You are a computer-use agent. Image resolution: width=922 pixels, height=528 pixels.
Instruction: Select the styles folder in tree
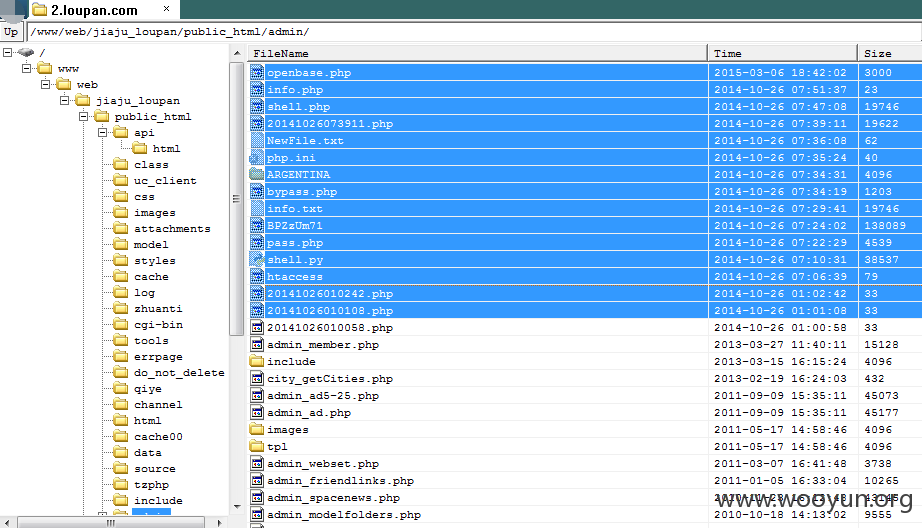point(155,260)
